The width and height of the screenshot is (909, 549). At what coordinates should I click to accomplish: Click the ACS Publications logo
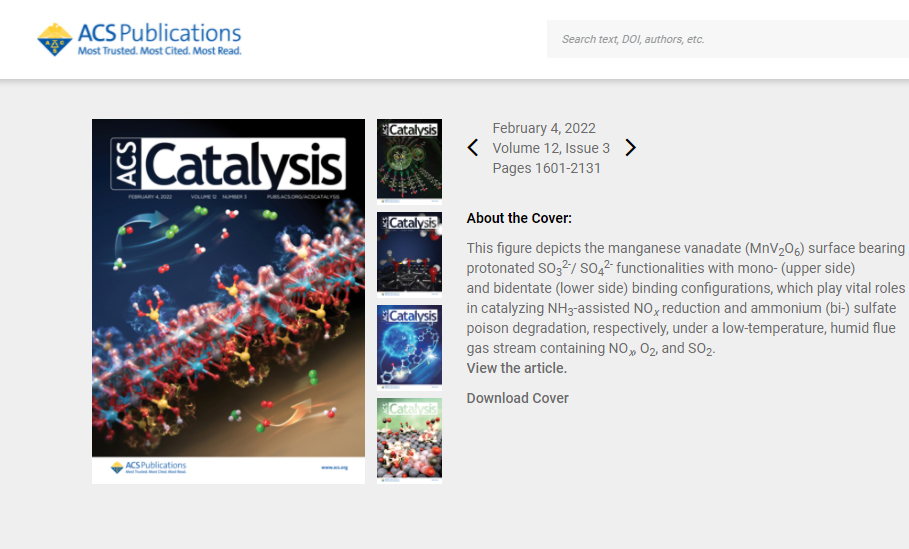point(139,39)
